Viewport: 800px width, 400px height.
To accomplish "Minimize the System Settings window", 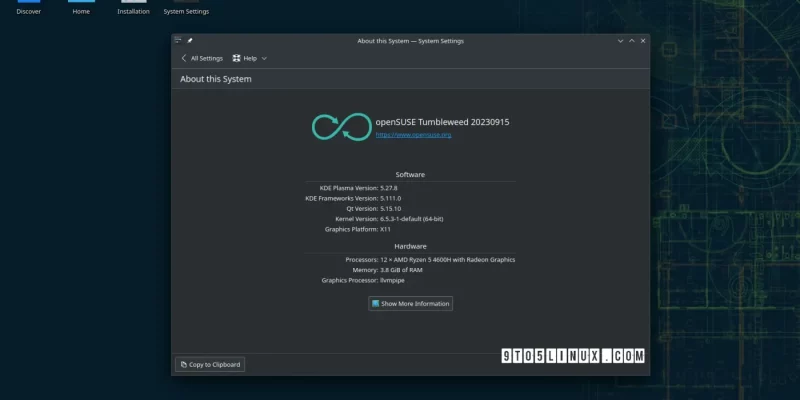I will point(620,41).
